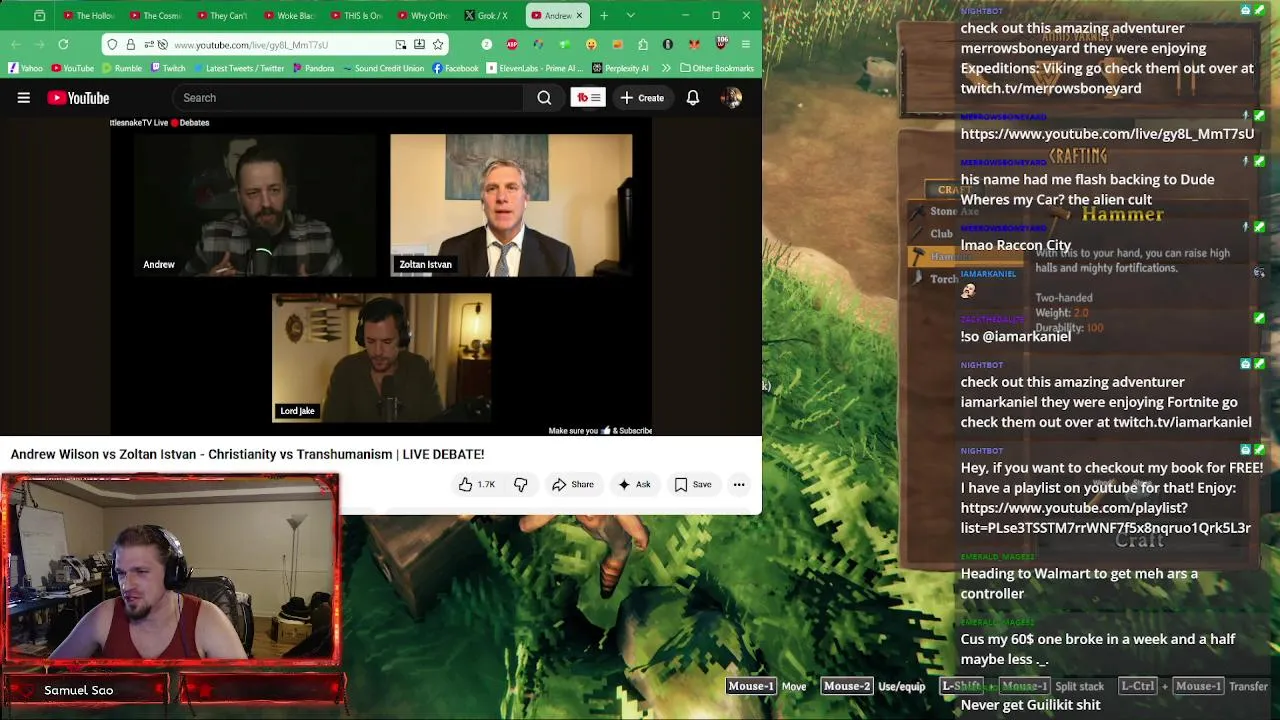This screenshot has width=1280, height=720.
Task: Open the list all tabs chevron
Action: click(630, 16)
